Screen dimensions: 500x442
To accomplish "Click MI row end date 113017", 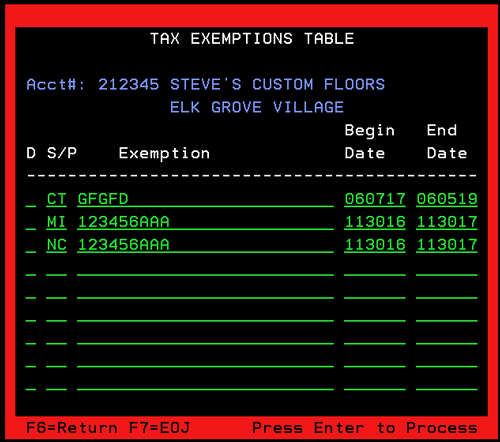I will click(447, 222).
